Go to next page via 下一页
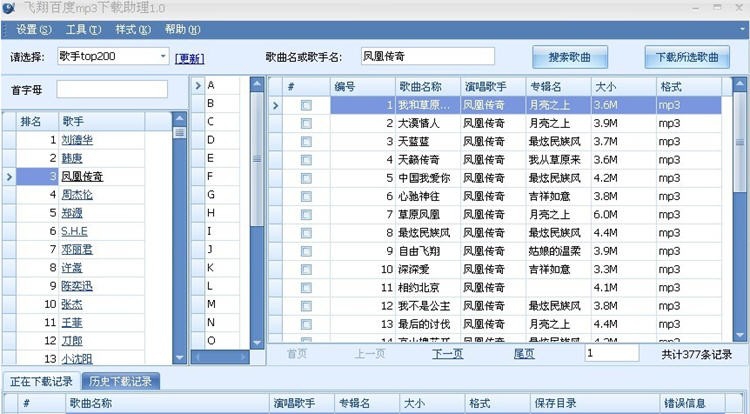This screenshot has height=414, width=750. 447,354
